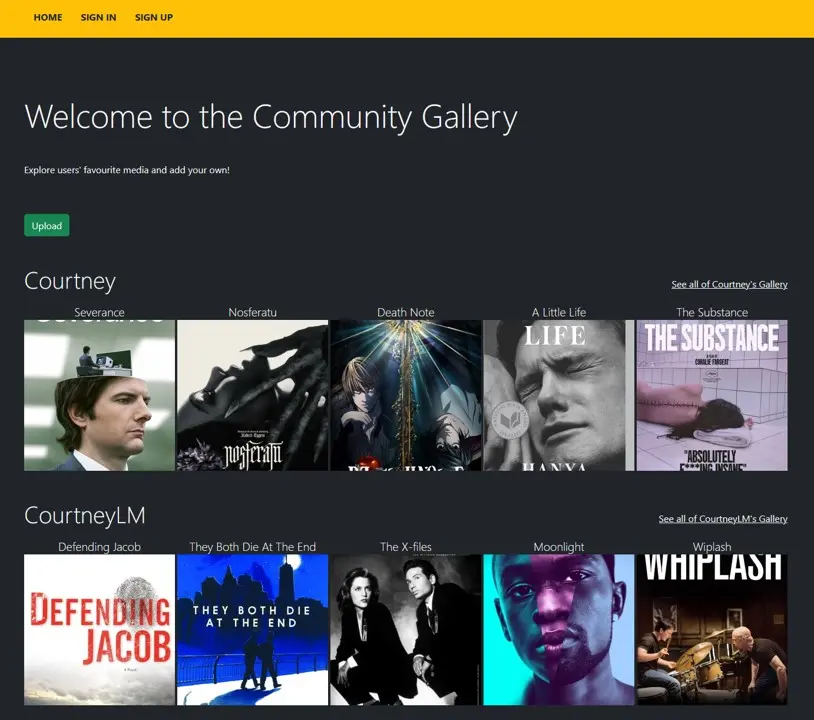Click the green Upload button
The image size is (814, 720).
(x=46, y=225)
